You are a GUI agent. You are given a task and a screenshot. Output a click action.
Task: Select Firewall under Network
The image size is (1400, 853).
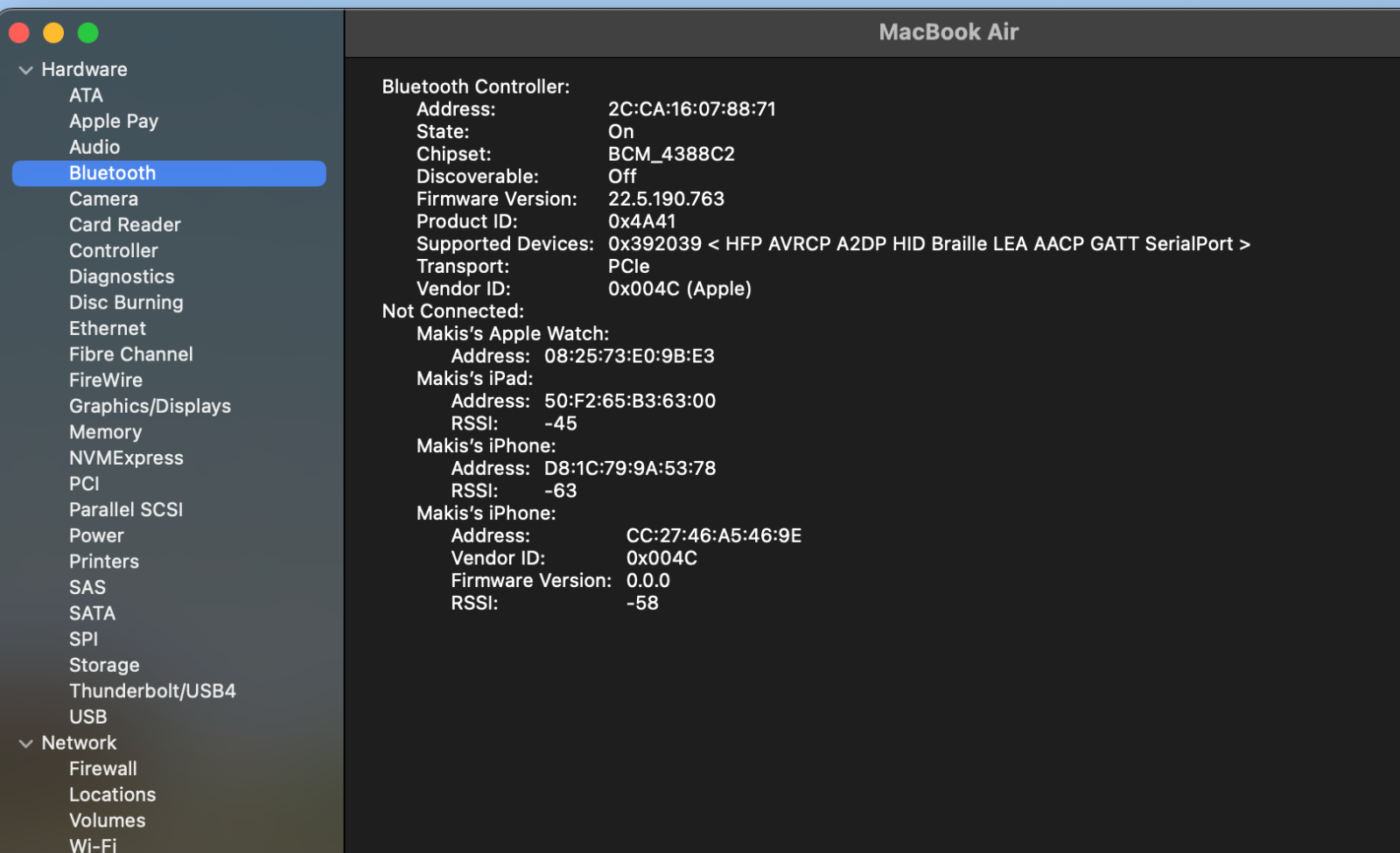[x=103, y=769]
